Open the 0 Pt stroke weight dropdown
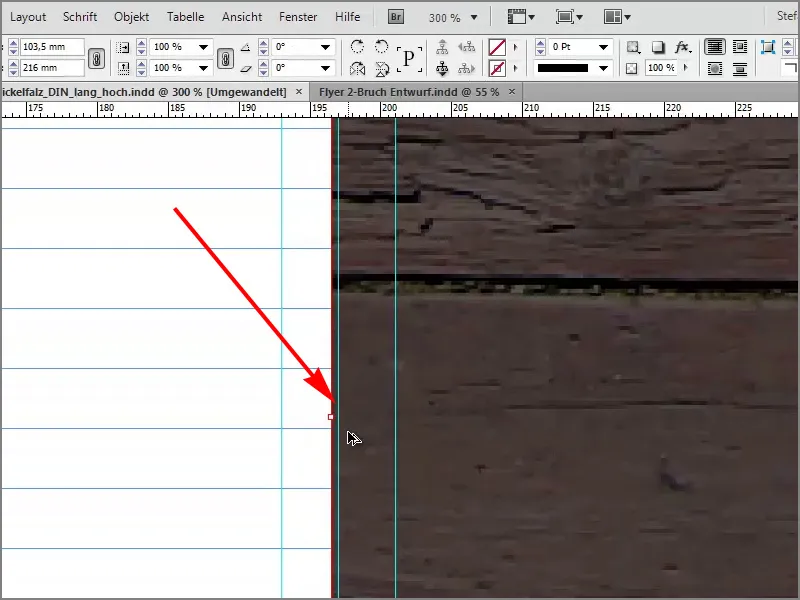This screenshot has height=600, width=800. tap(604, 47)
